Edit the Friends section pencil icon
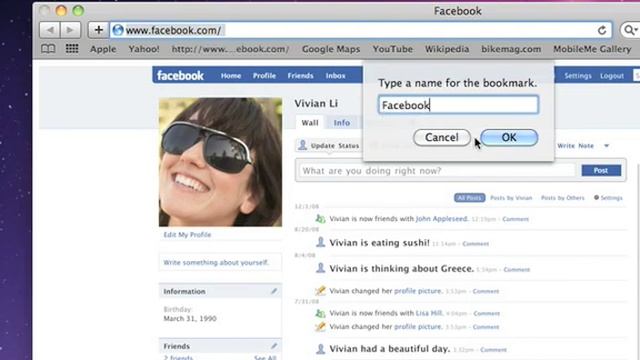 point(274,346)
